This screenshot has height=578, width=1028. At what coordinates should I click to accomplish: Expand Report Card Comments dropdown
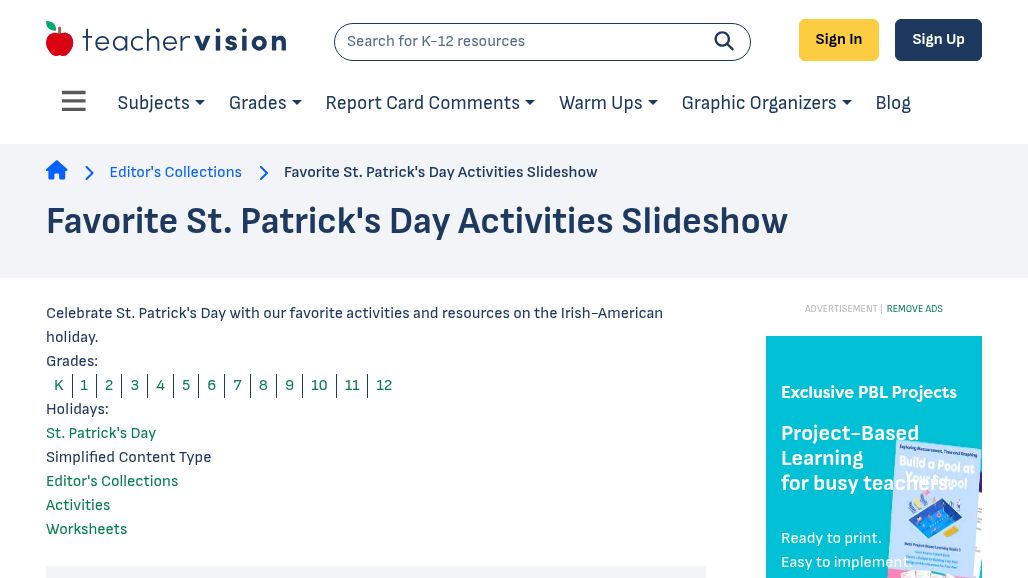coord(429,103)
